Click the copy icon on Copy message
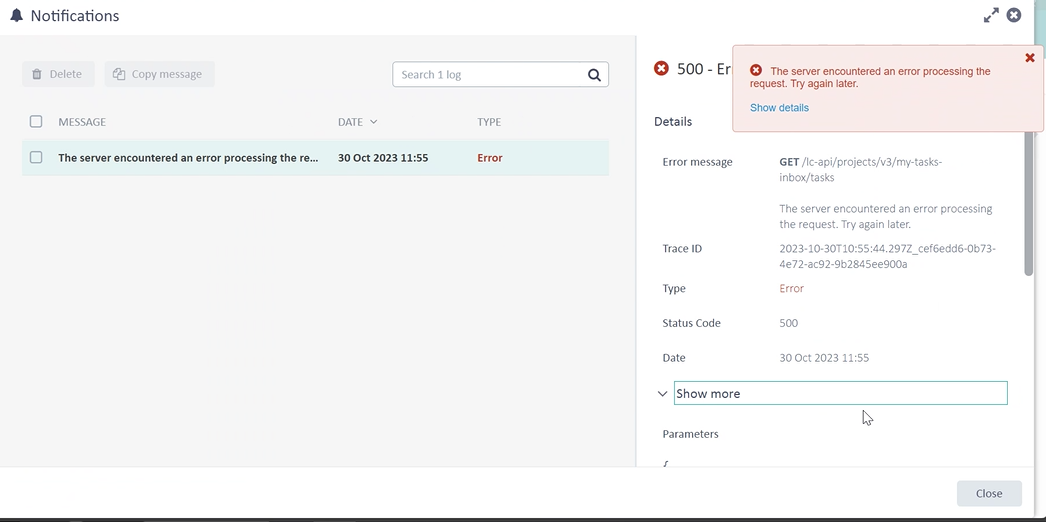 [x=119, y=74]
